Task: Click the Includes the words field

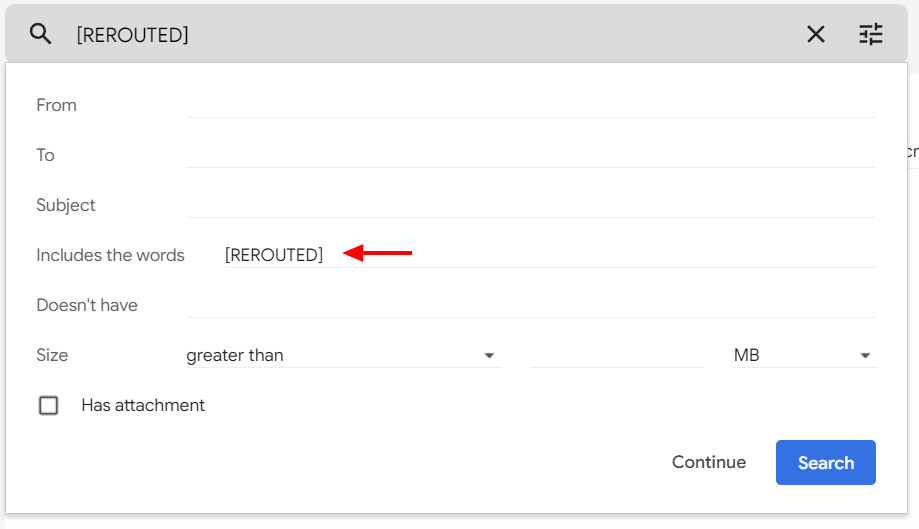Action: pyautogui.click(x=550, y=255)
